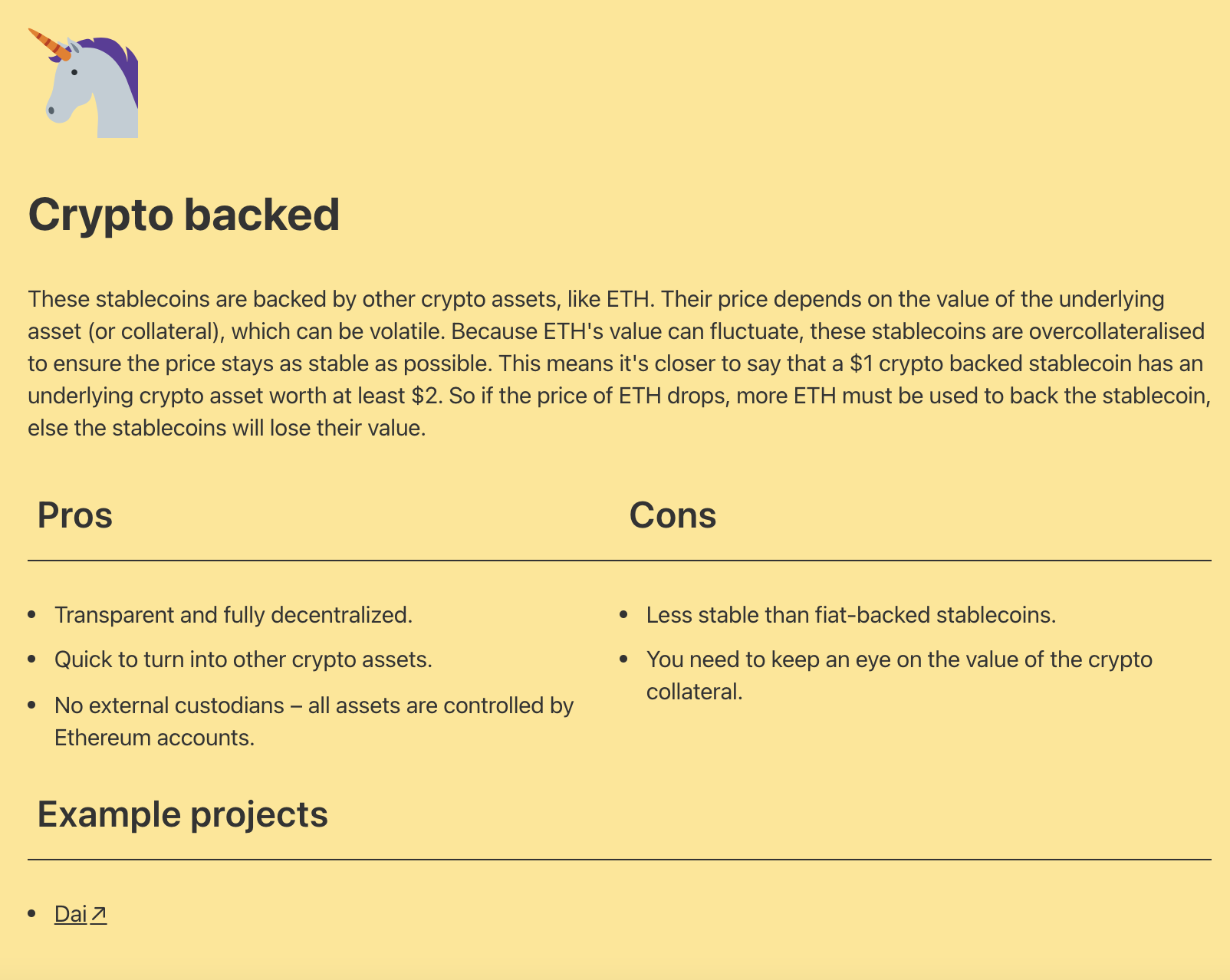Open the Dai project link
1230x980 pixels.
(71, 914)
